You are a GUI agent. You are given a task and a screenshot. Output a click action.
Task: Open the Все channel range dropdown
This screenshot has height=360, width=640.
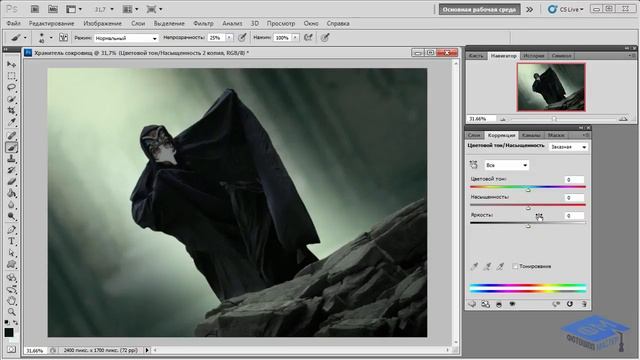click(x=507, y=165)
